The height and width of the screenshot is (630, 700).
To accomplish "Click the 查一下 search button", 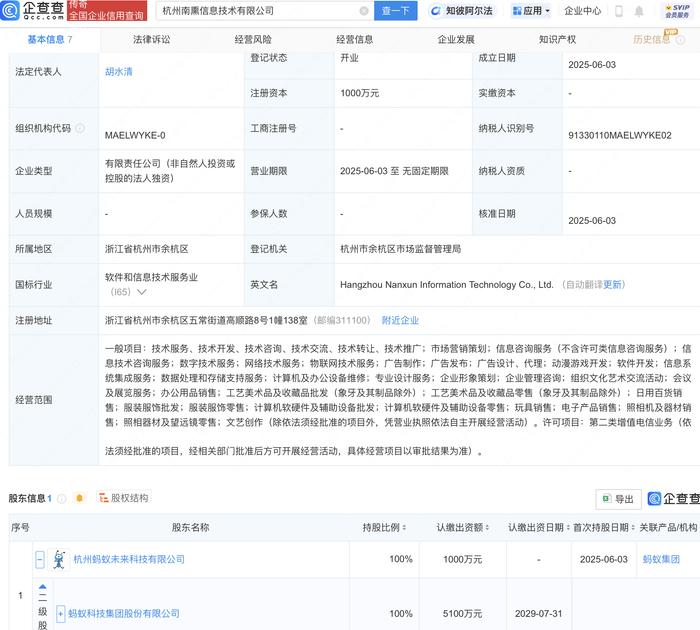I will click(x=396, y=11).
